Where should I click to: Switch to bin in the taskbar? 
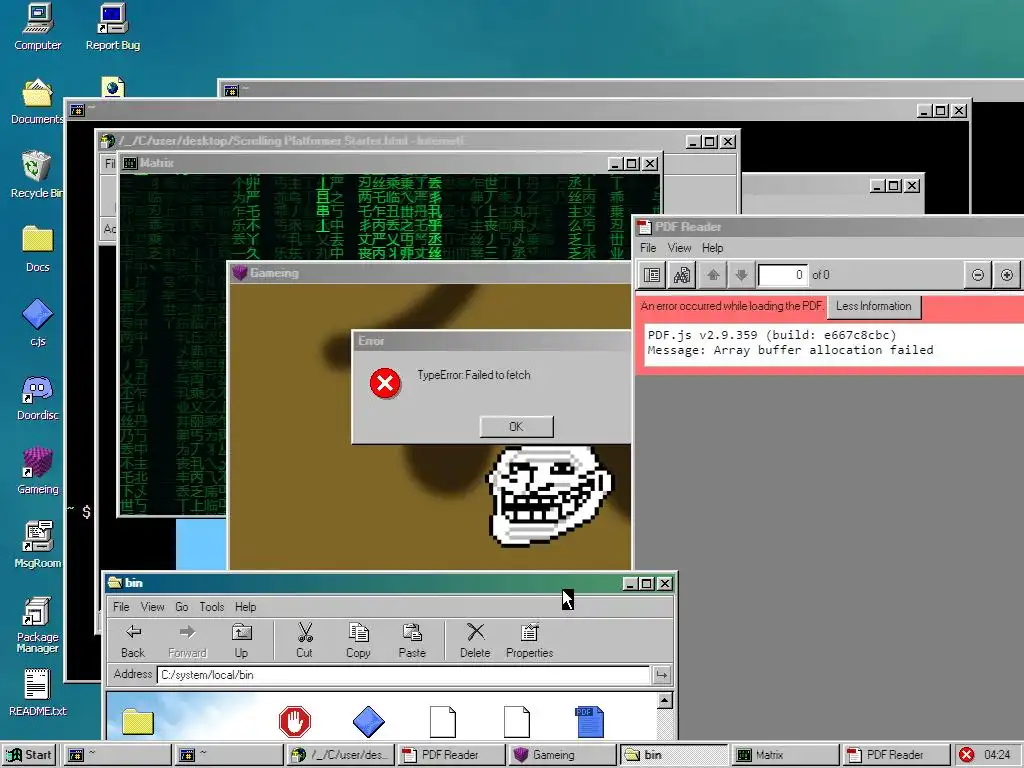(673, 755)
